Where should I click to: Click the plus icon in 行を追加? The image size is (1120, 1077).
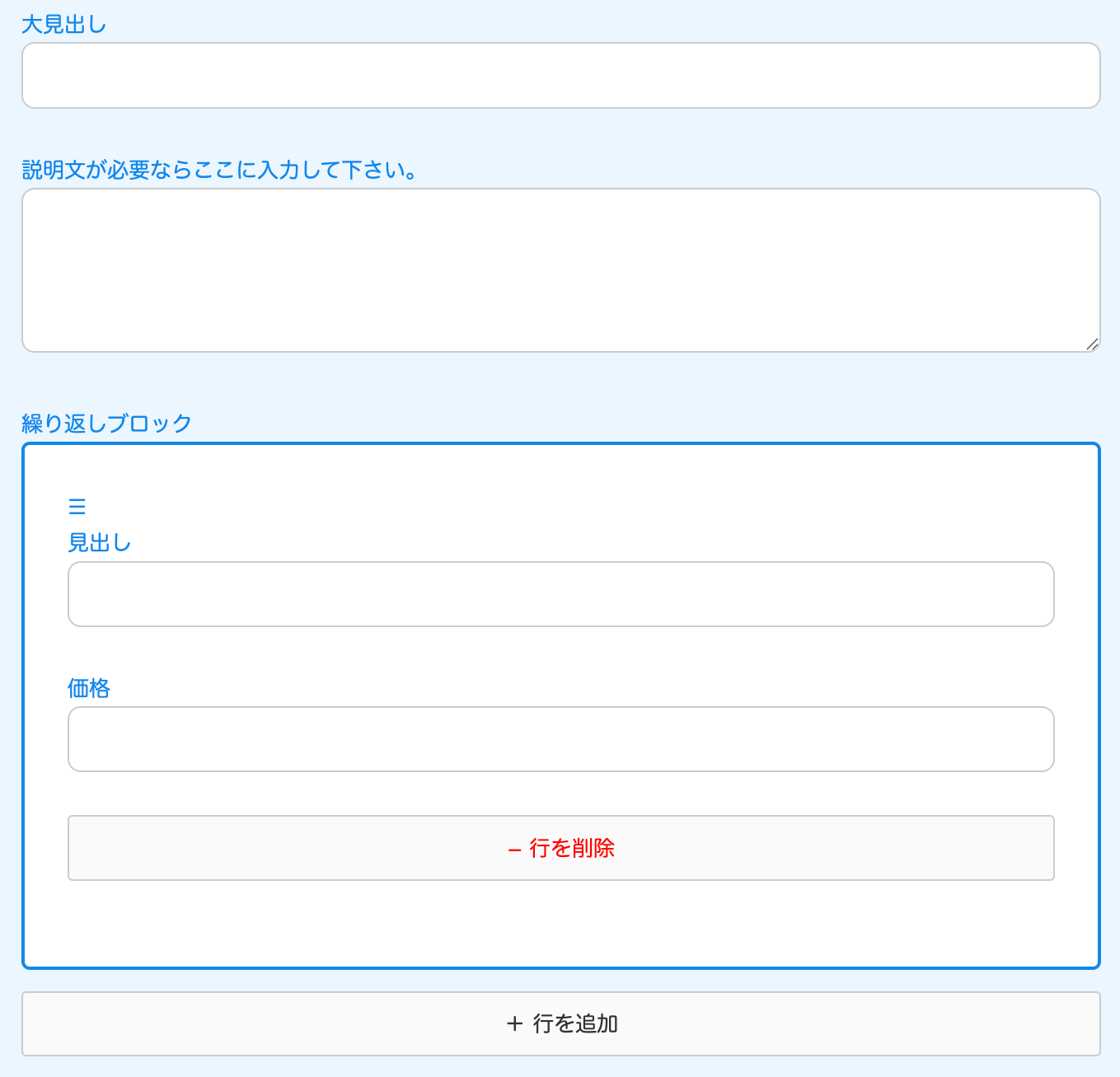pos(515,1023)
